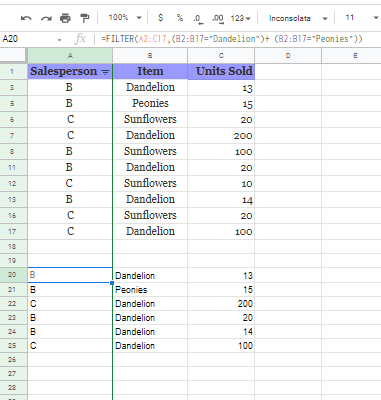Click cell with 200 in row 7

tap(221, 135)
